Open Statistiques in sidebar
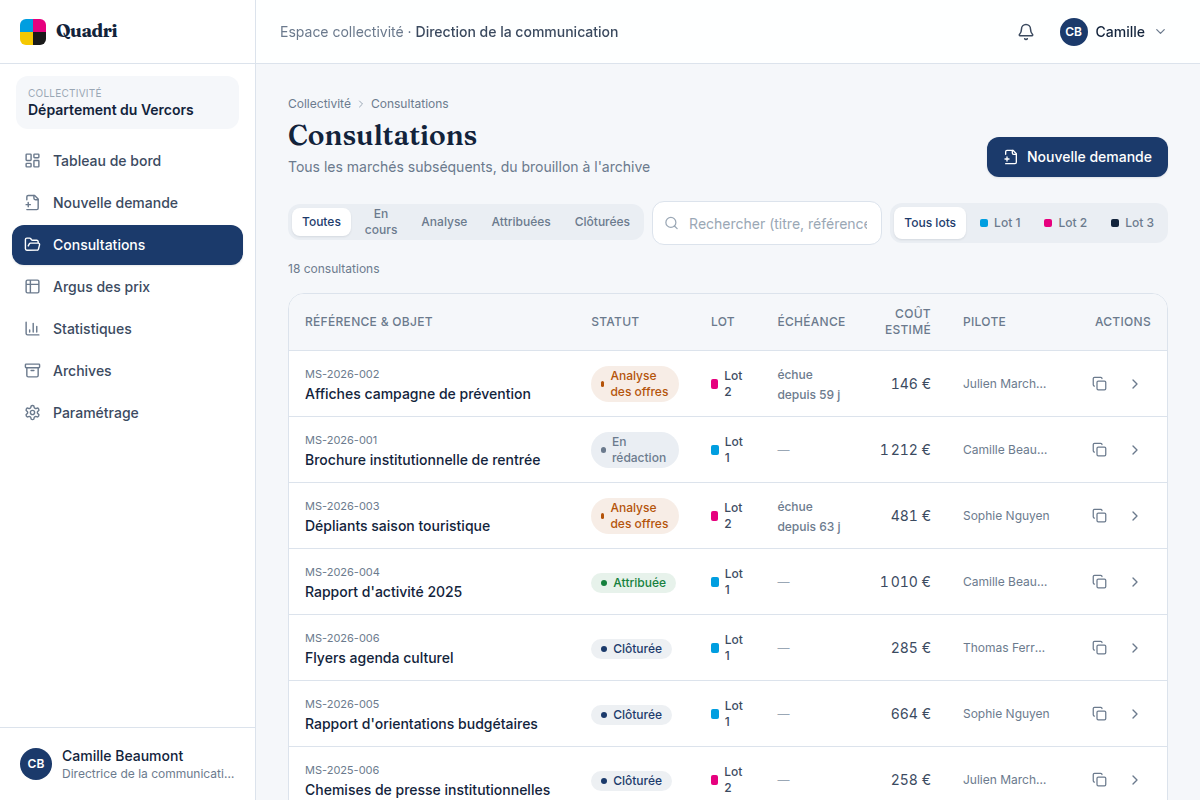Image resolution: width=1200 pixels, height=800 pixels. coord(127,329)
